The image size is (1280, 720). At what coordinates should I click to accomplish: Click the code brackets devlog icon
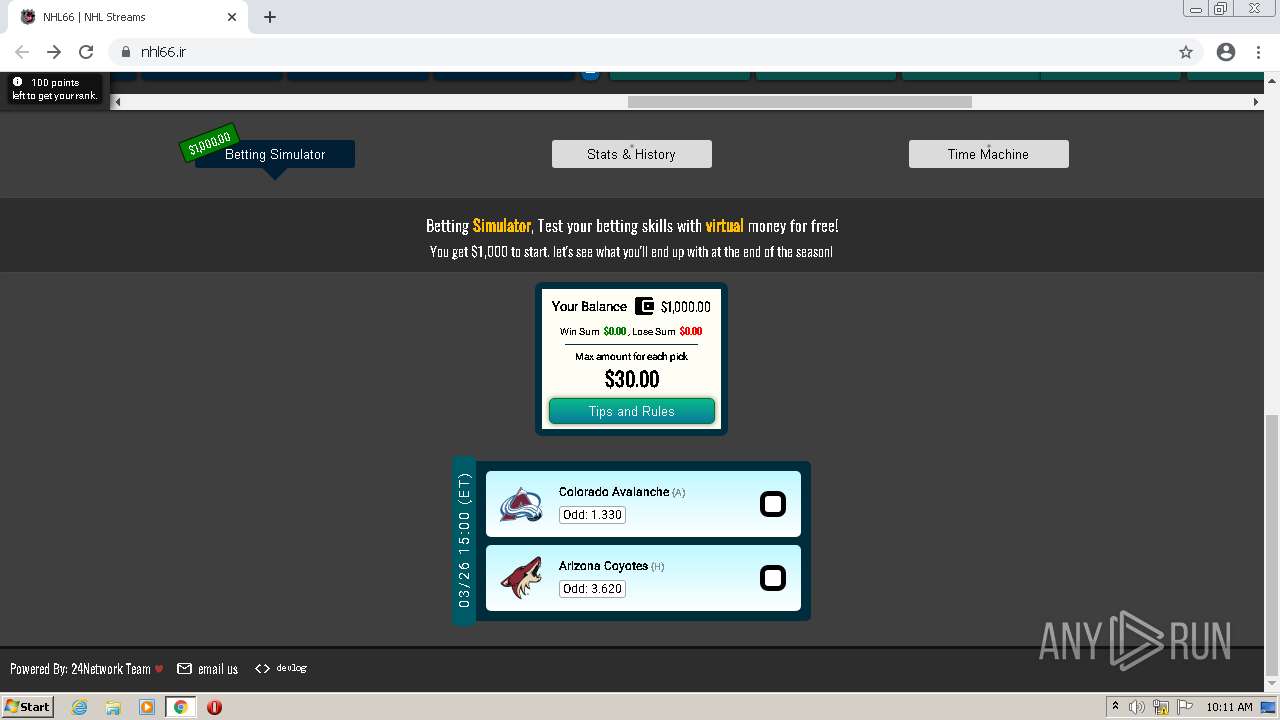pyautogui.click(x=262, y=668)
